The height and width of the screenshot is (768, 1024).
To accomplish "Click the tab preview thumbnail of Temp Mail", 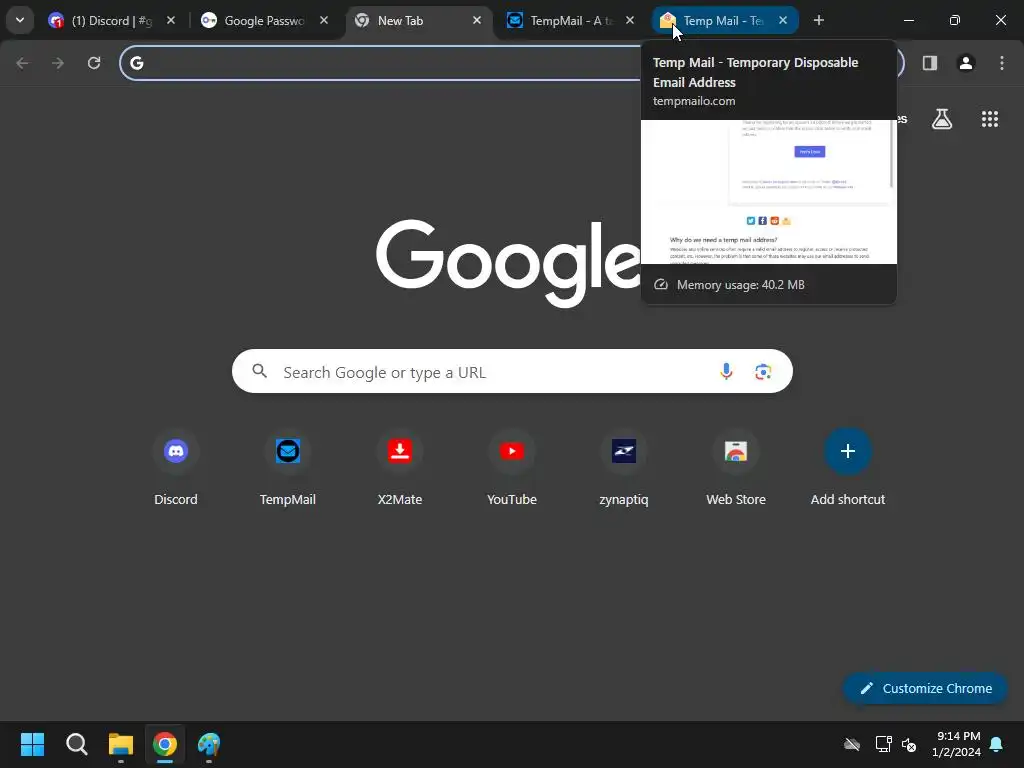I will 769,192.
